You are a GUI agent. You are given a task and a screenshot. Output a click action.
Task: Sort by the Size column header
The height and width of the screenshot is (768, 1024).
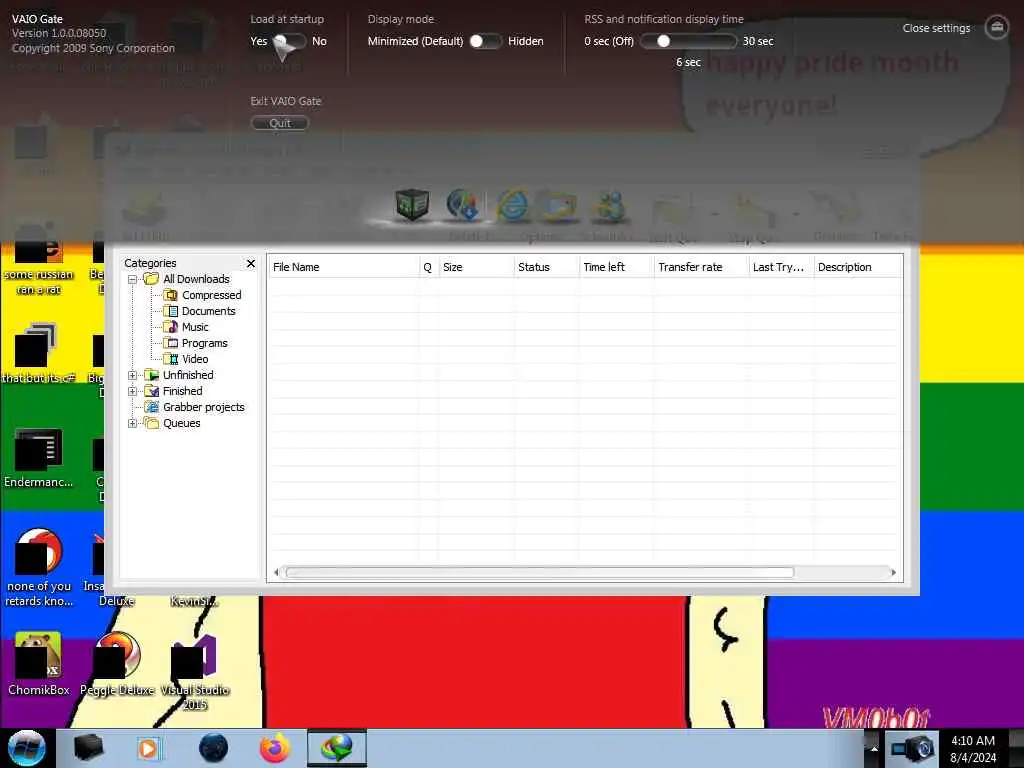[476, 267]
